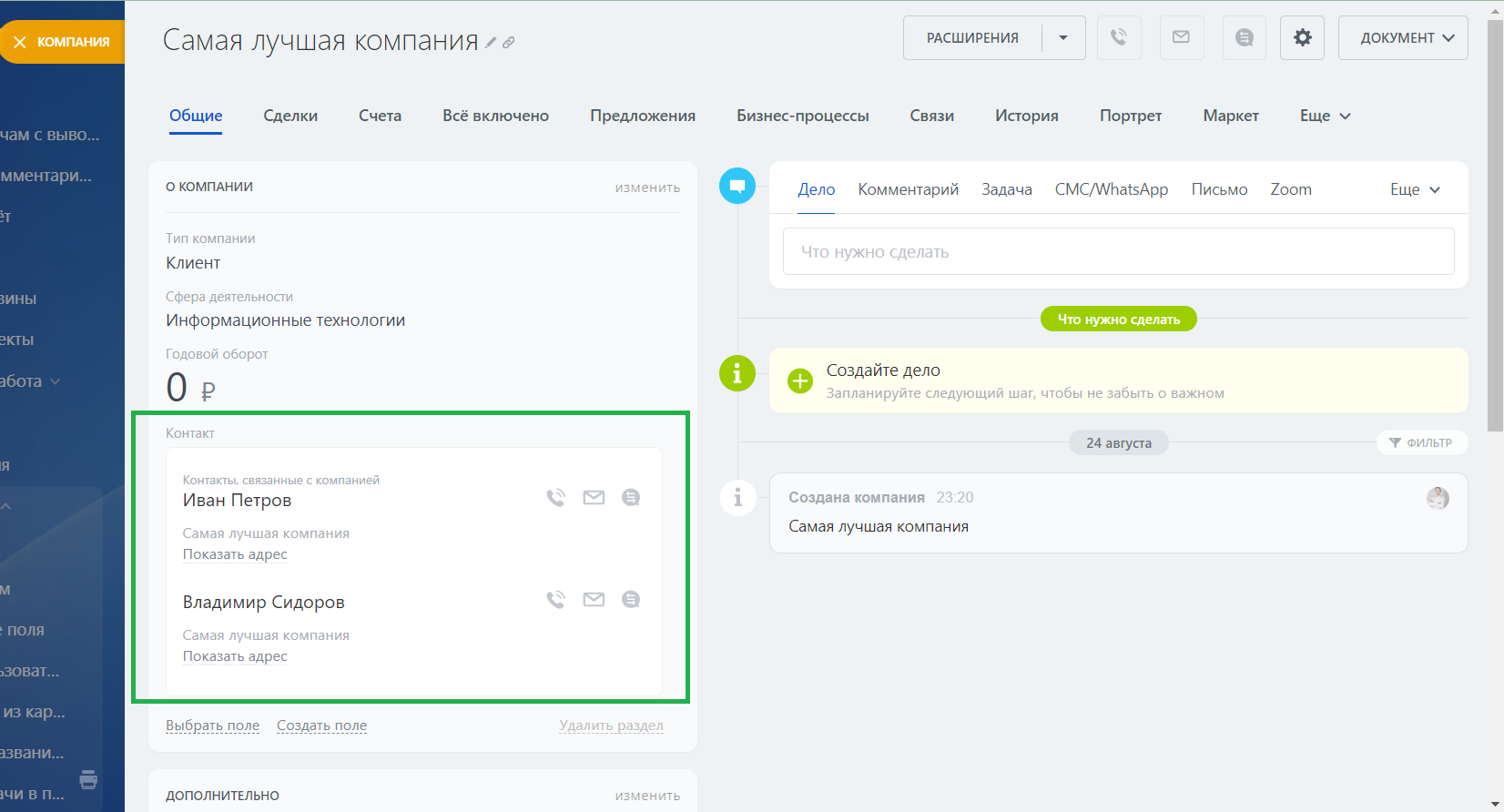Copy link icon next to company name
Screen dimensions: 1504x812
click(x=509, y=42)
